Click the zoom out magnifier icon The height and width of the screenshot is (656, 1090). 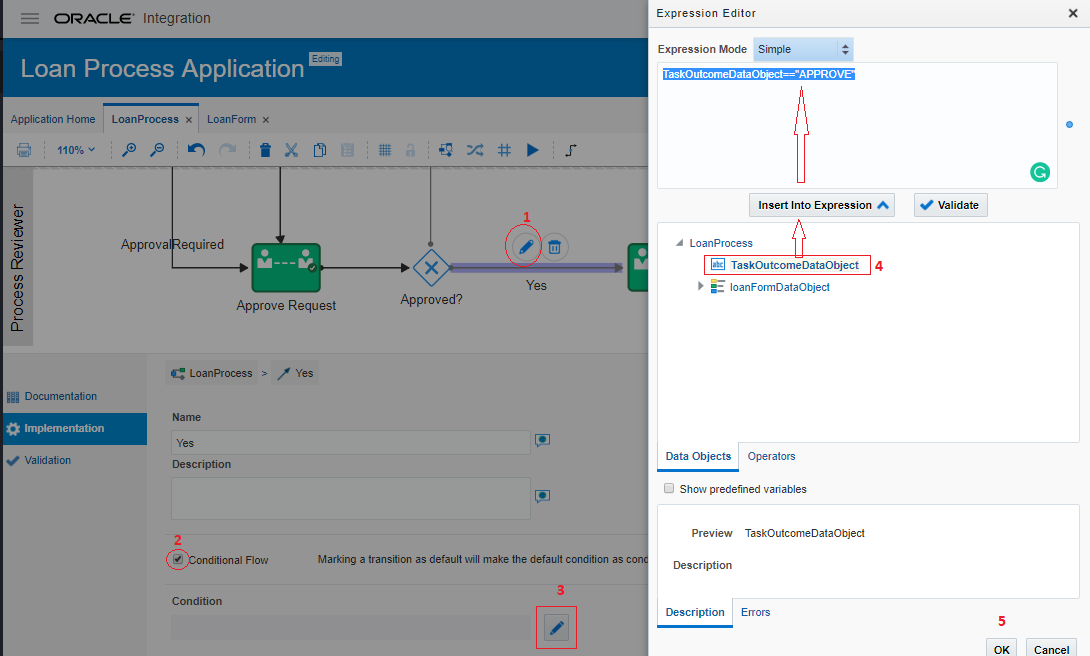[158, 150]
